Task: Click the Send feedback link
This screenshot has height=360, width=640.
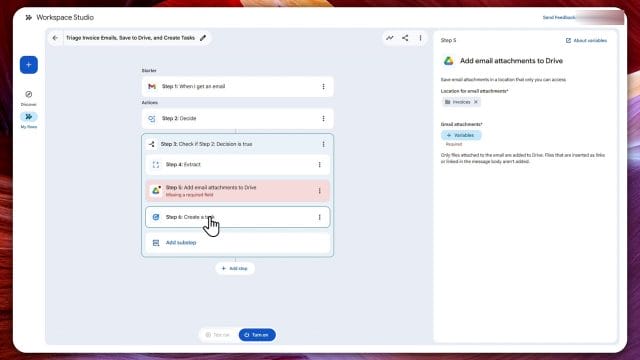Action: point(559,18)
